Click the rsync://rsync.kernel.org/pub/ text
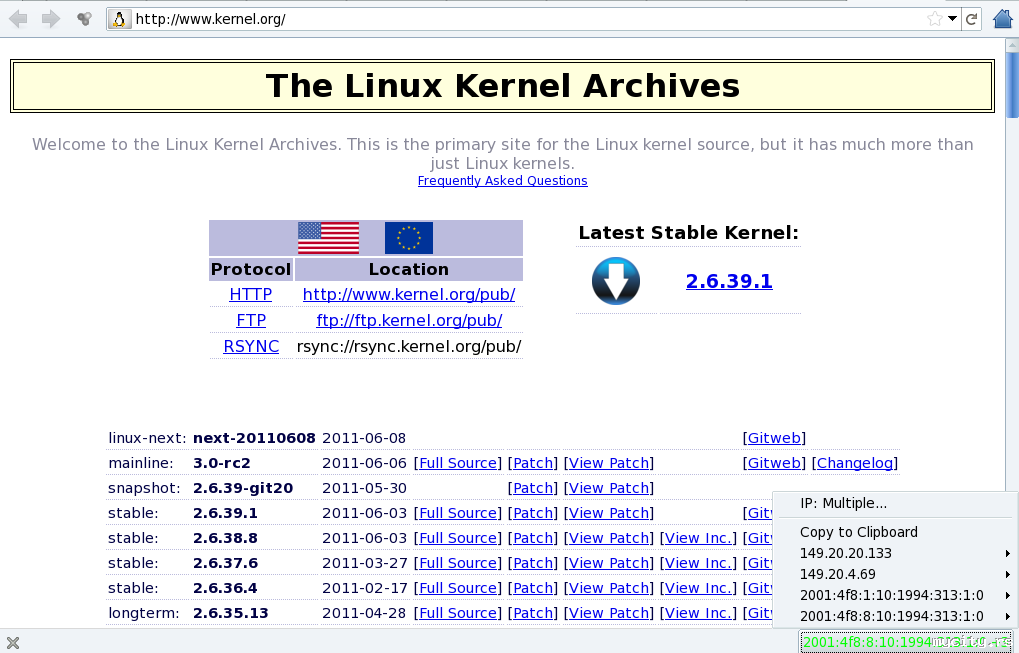Screen dimensions: 1019x653 click(409, 346)
